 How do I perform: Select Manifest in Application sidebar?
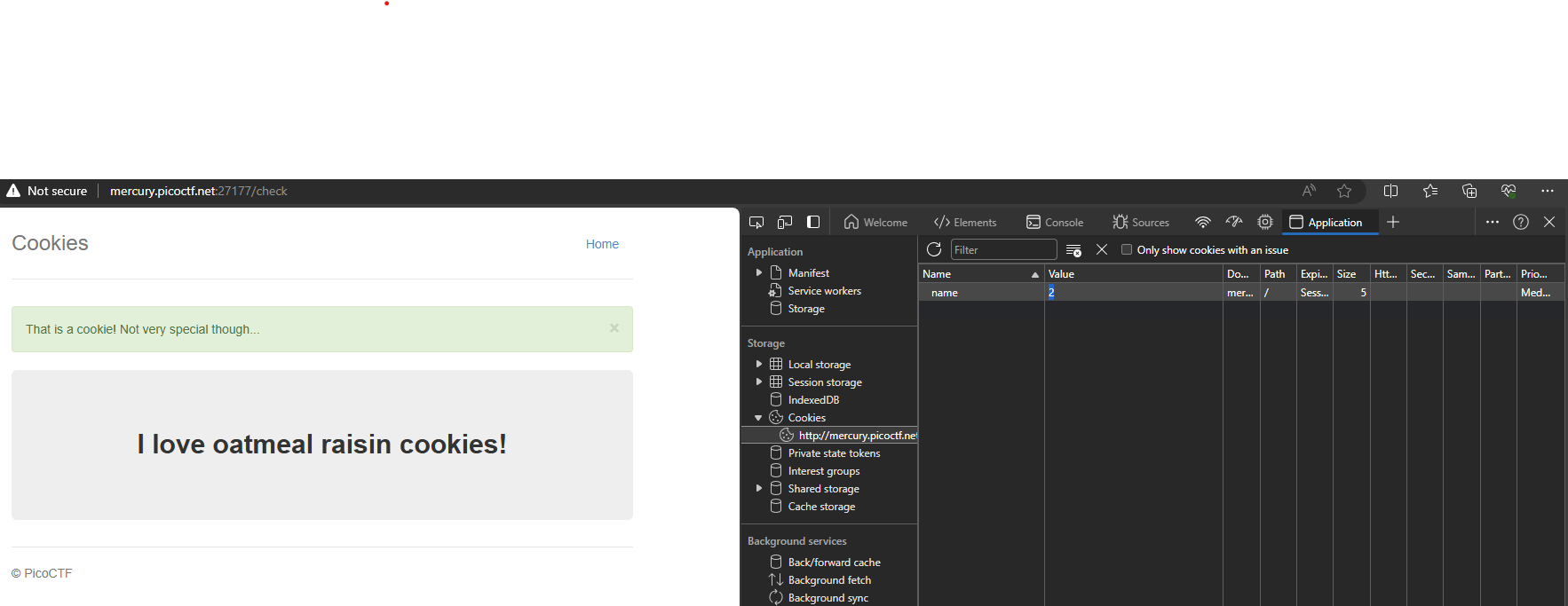pos(808,273)
